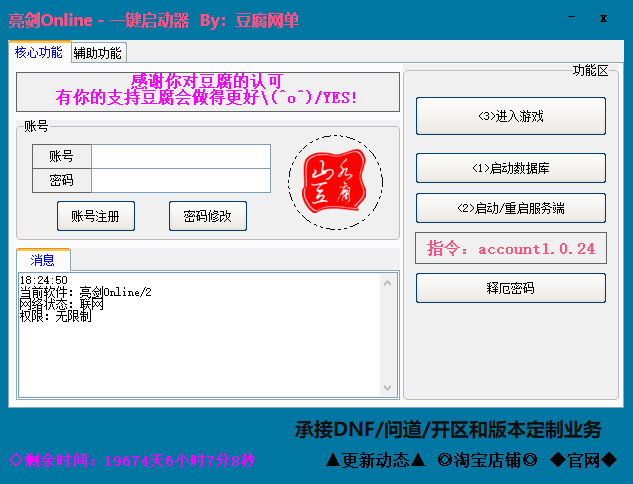Open the 辅助功能 tab
This screenshot has width=633, height=484.
coord(98,53)
